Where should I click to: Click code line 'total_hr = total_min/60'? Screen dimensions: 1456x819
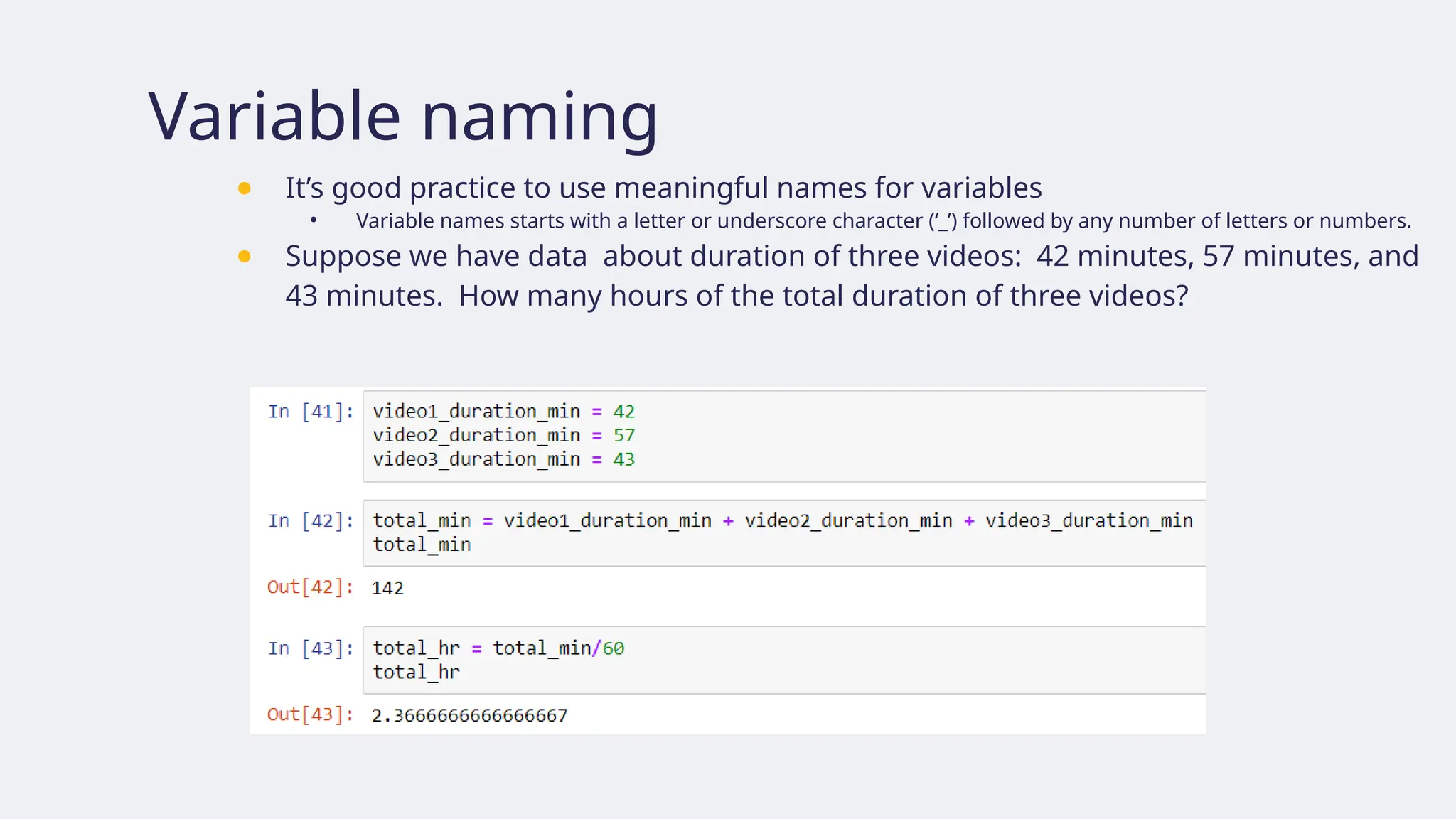(498, 648)
